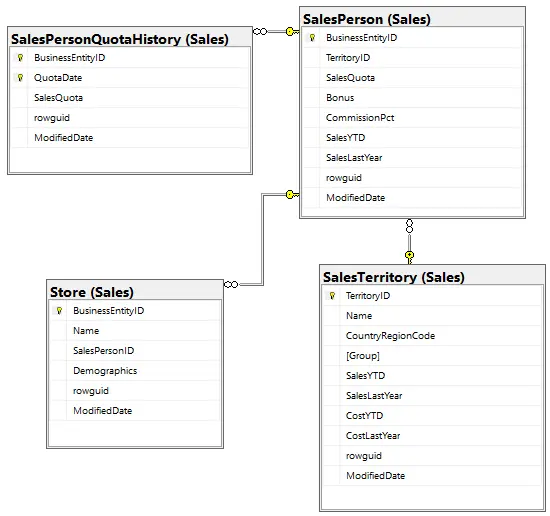Select the SalesPerson (Sales) table title

[x=367, y=19]
